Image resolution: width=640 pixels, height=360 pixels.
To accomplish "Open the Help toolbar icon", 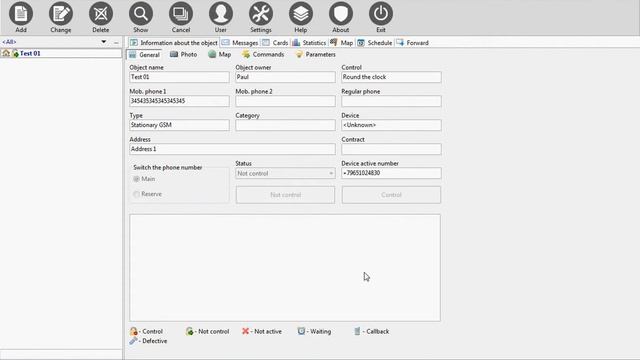I will pyautogui.click(x=301, y=14).
